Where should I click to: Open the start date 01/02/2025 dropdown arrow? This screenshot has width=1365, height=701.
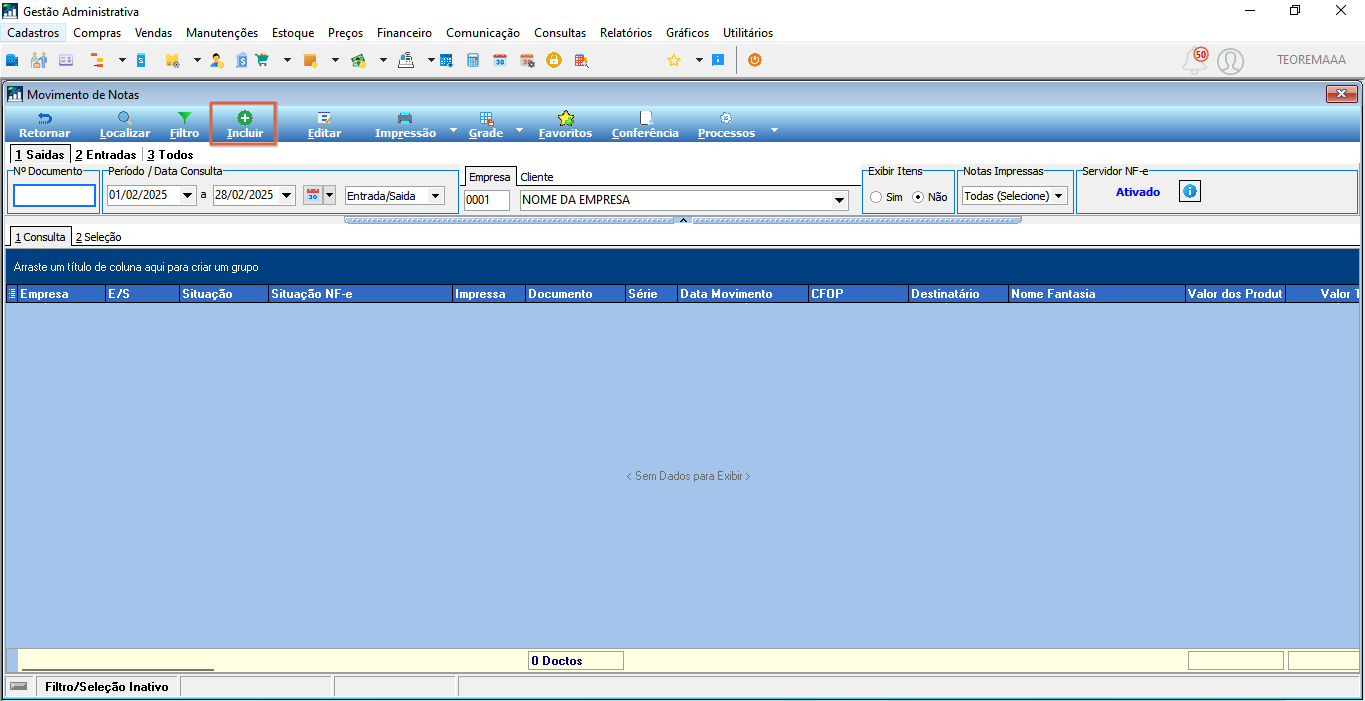pos(188,196)
